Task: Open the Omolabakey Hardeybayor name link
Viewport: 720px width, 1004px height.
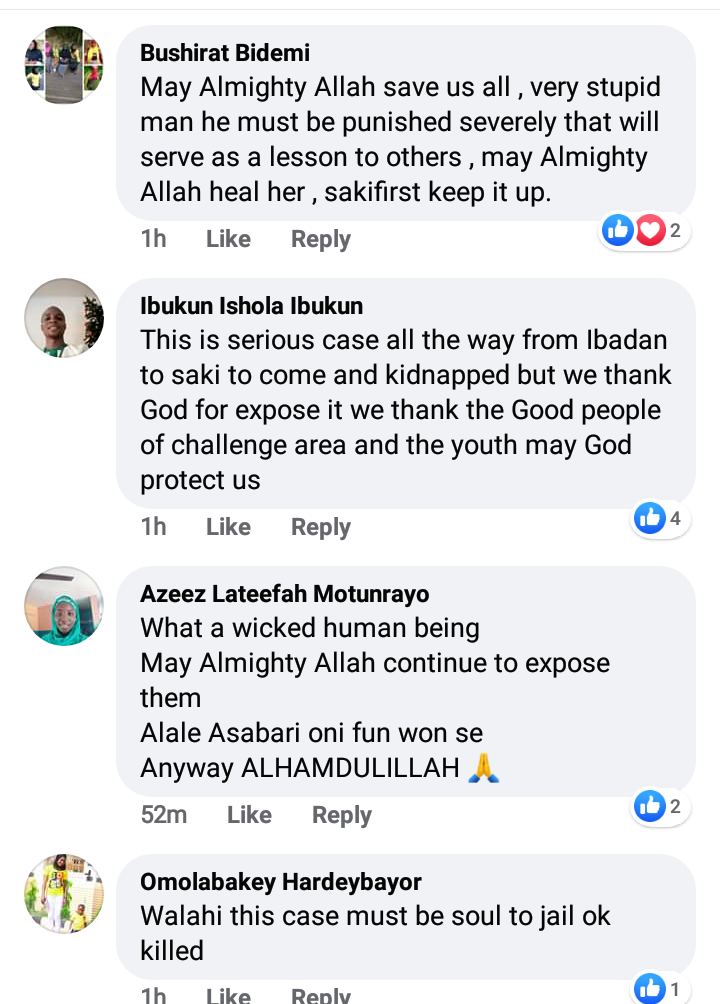Action: (281, 882)
